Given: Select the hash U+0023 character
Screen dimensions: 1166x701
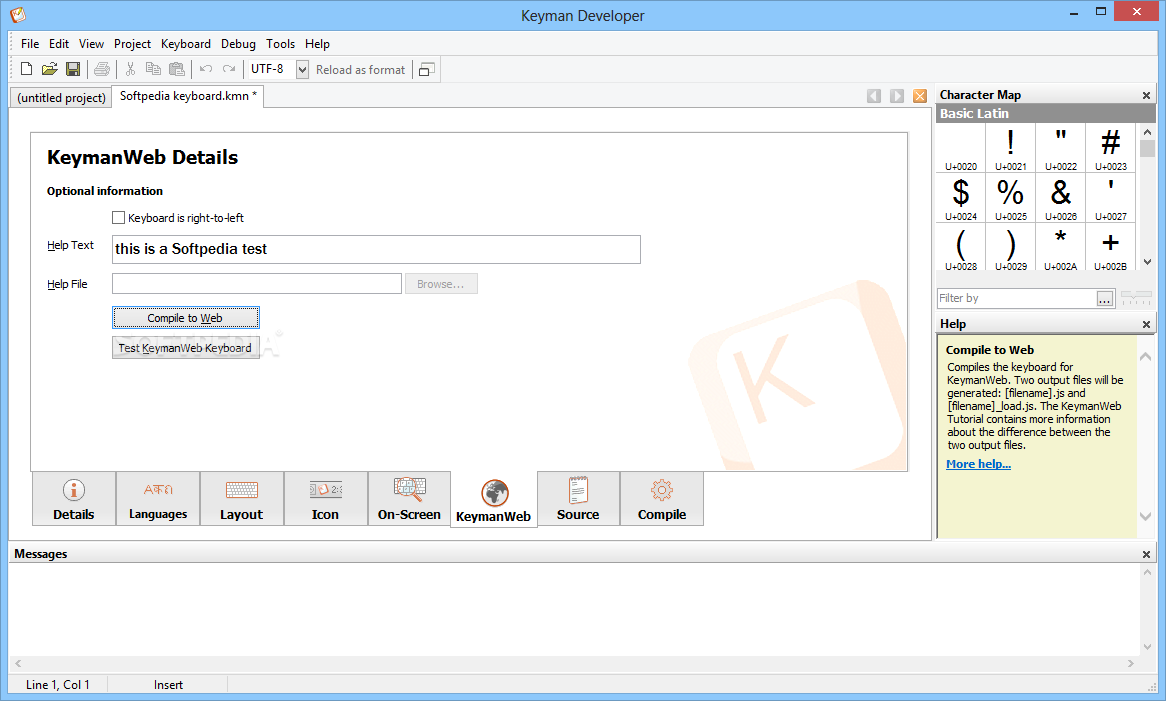Looking at the screenshot, I should click(1110, 148).
